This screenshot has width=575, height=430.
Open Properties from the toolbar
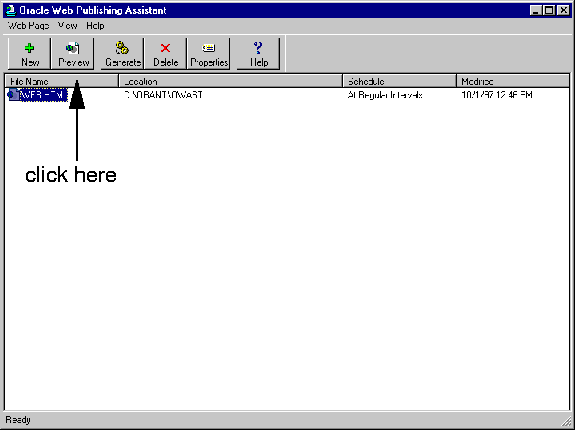pyautogui.click(x=209, y=54)
